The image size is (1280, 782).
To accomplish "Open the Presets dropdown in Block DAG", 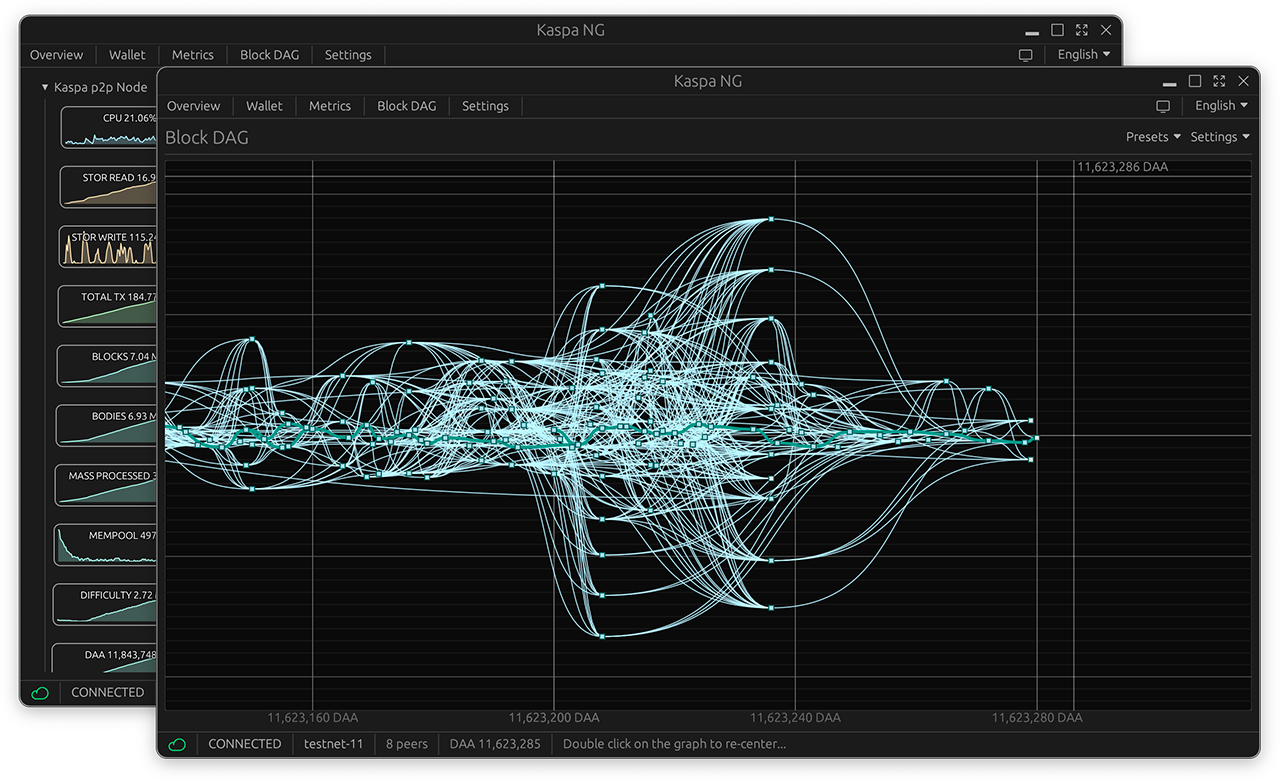I will coord(1153,137).
